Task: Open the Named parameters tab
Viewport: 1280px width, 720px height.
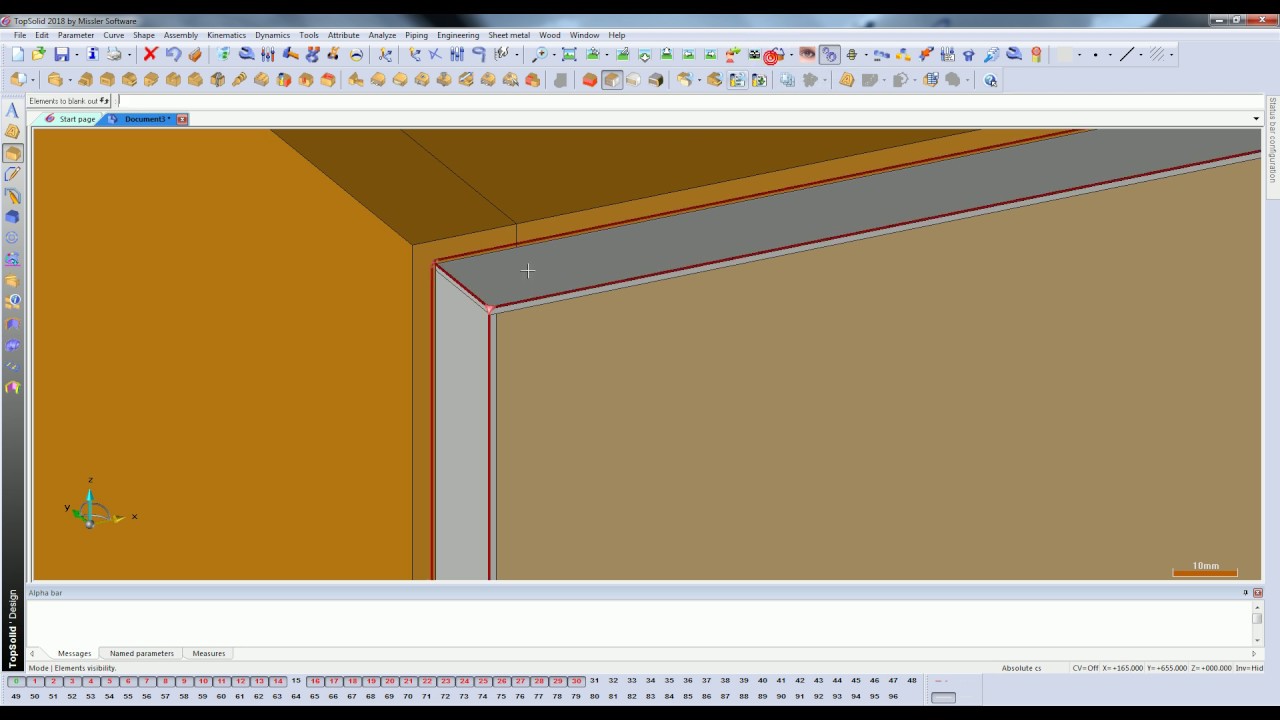Action: click(x=142, y=653)
